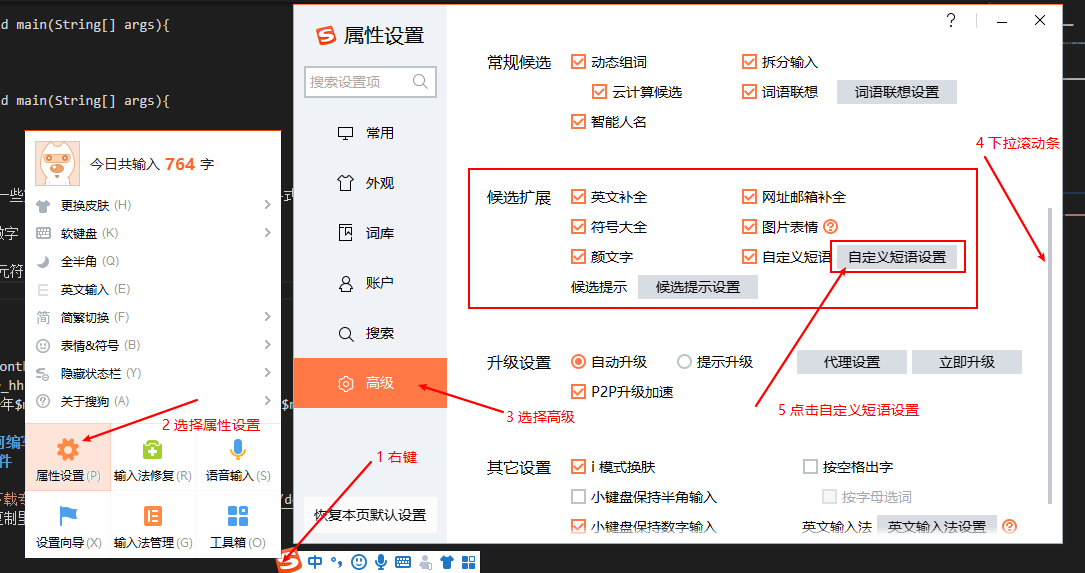The image size is (1085, 573).
Task: Select the 自动升级 radio button
Action: [578, 361]
